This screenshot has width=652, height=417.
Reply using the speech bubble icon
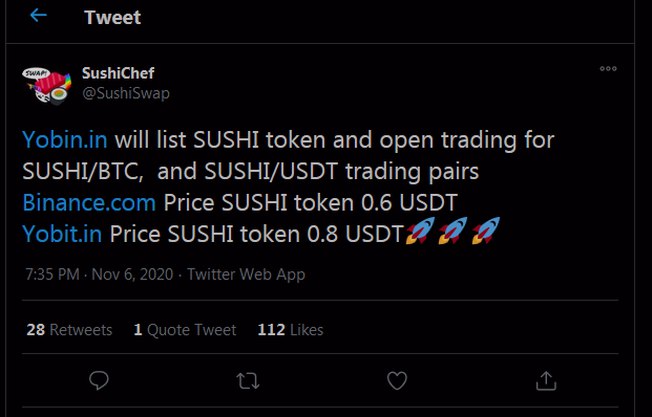click(98, 380)
